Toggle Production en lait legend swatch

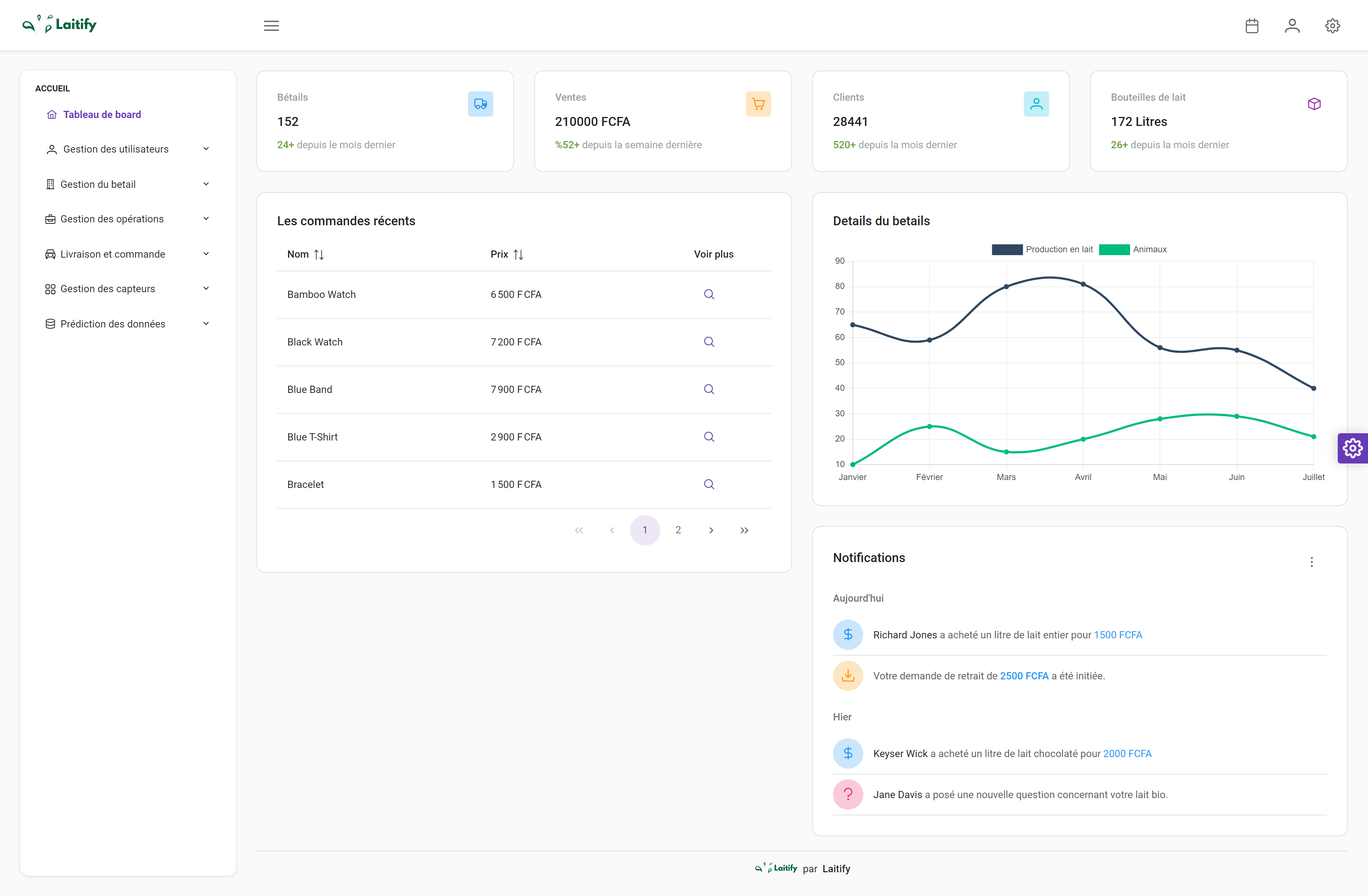tap(1007, 249)
